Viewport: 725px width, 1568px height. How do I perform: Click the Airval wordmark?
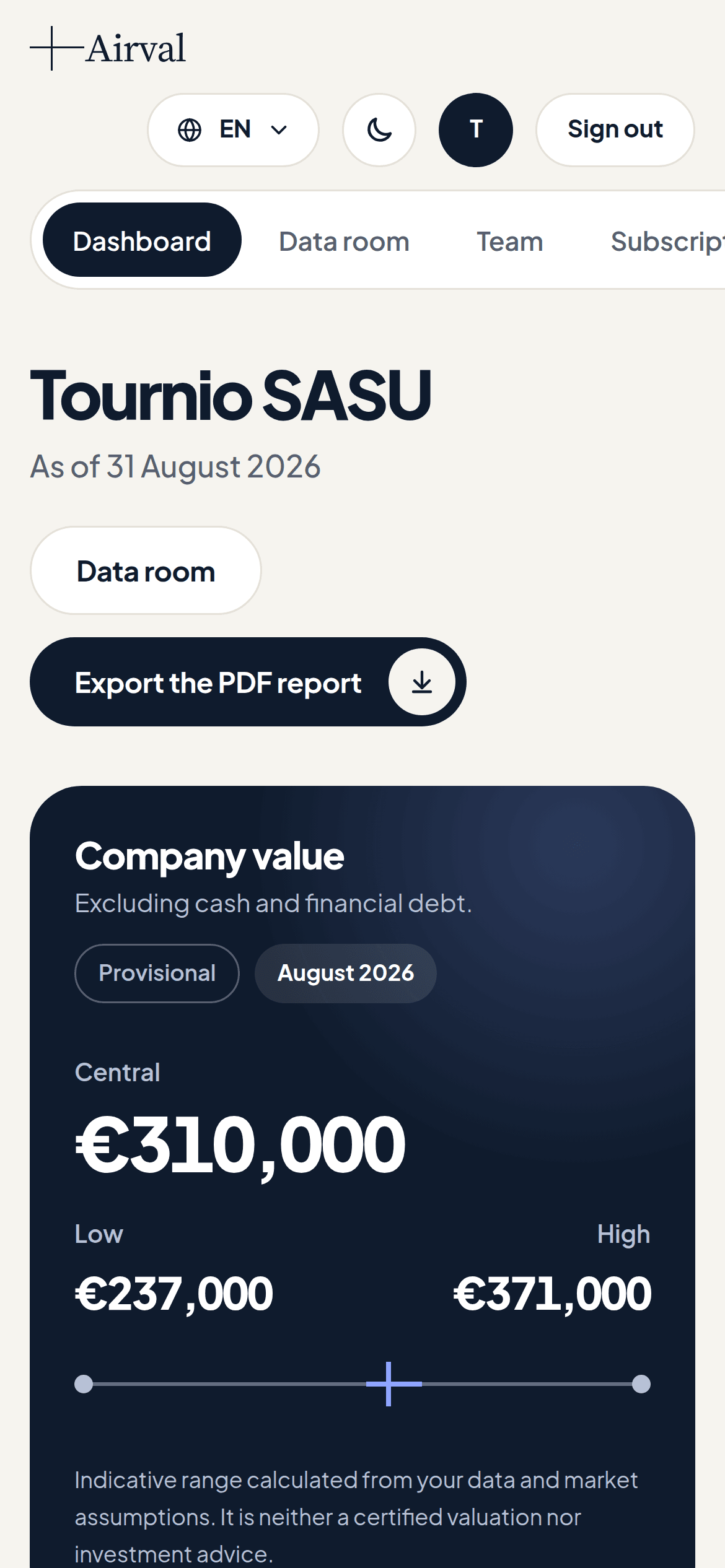coord(136,48)
